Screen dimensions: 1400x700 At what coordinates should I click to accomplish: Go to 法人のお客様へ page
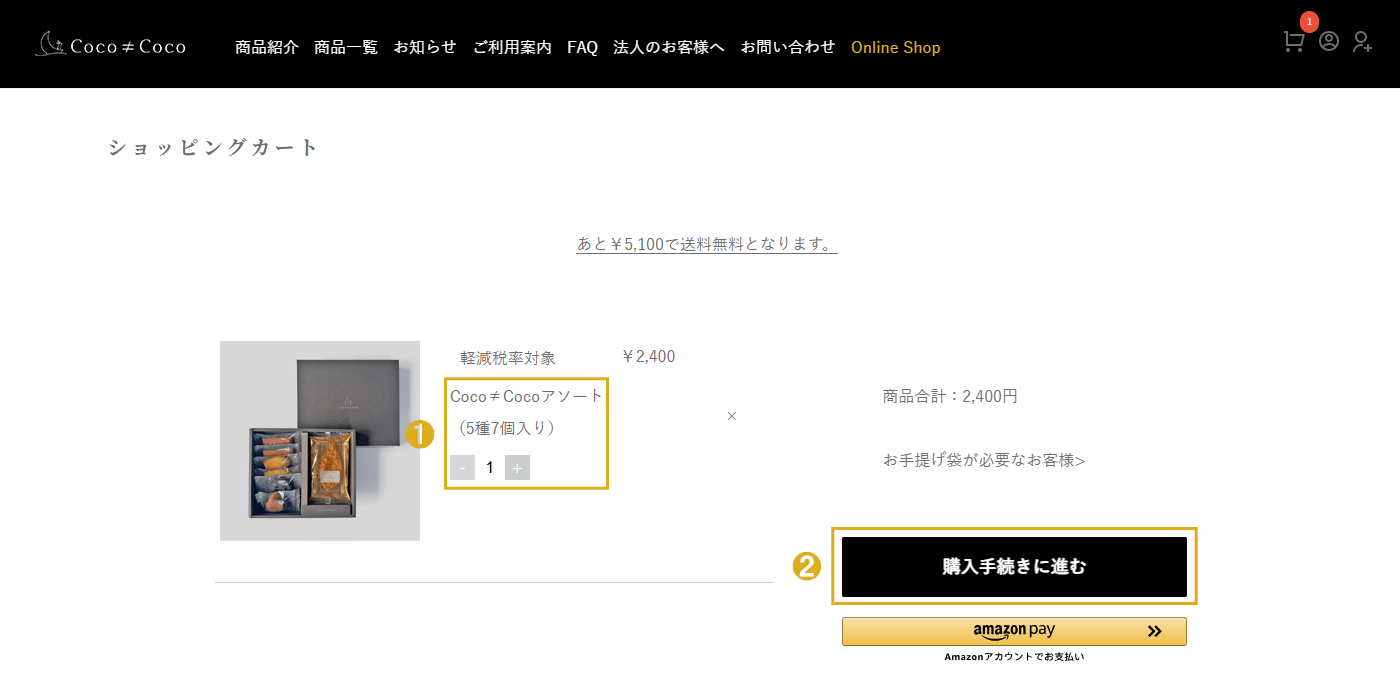669,47
